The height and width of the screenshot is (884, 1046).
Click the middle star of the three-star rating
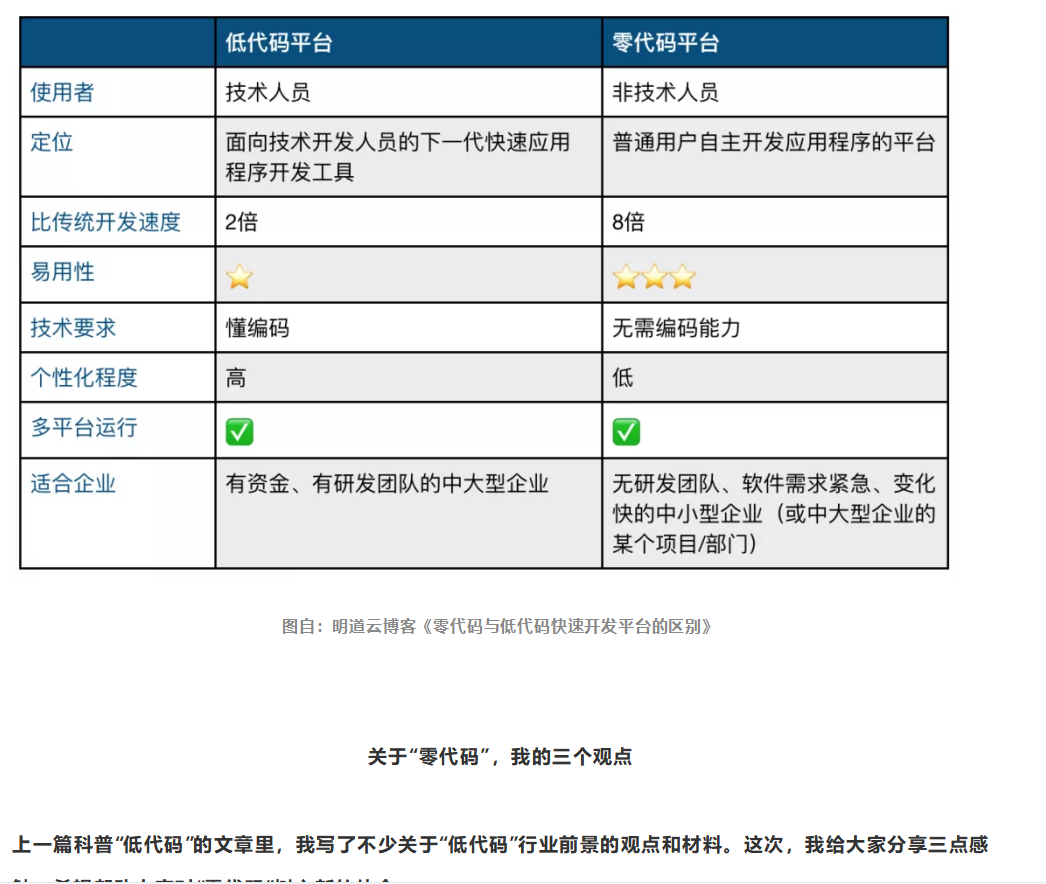click(x=652, y=276)
